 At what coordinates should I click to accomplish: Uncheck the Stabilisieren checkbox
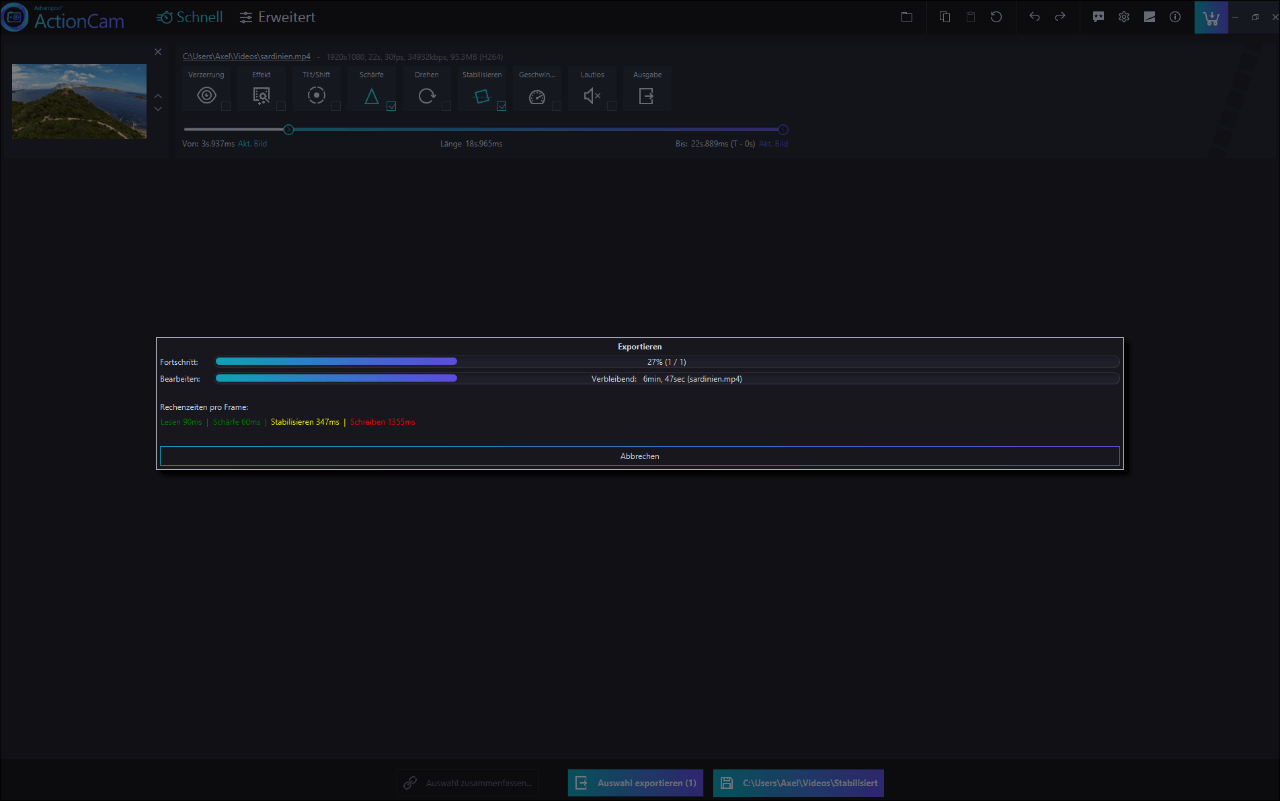click(501, 106)
